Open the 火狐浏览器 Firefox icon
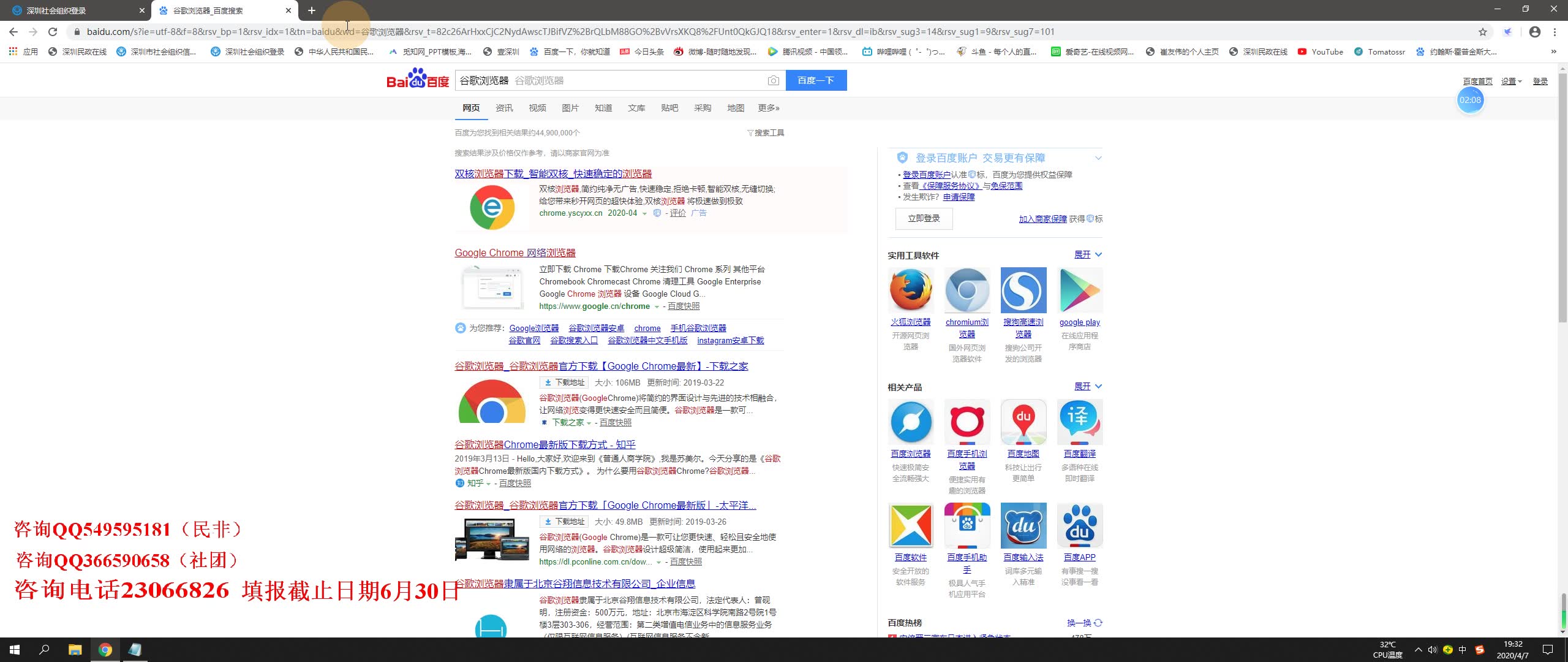This screenshot has height=662, width=1568. 911,290
